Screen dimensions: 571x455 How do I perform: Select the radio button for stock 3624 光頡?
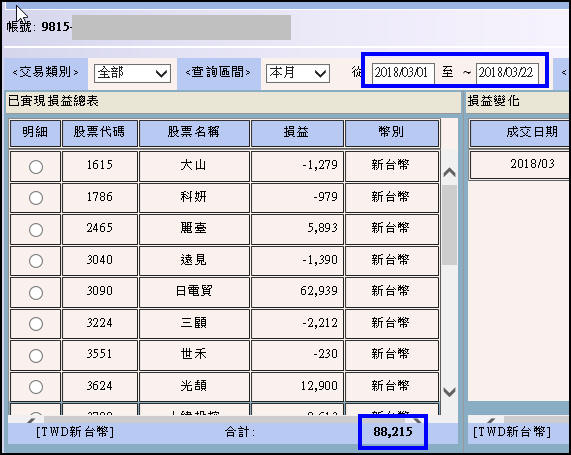tap(36, 387)
